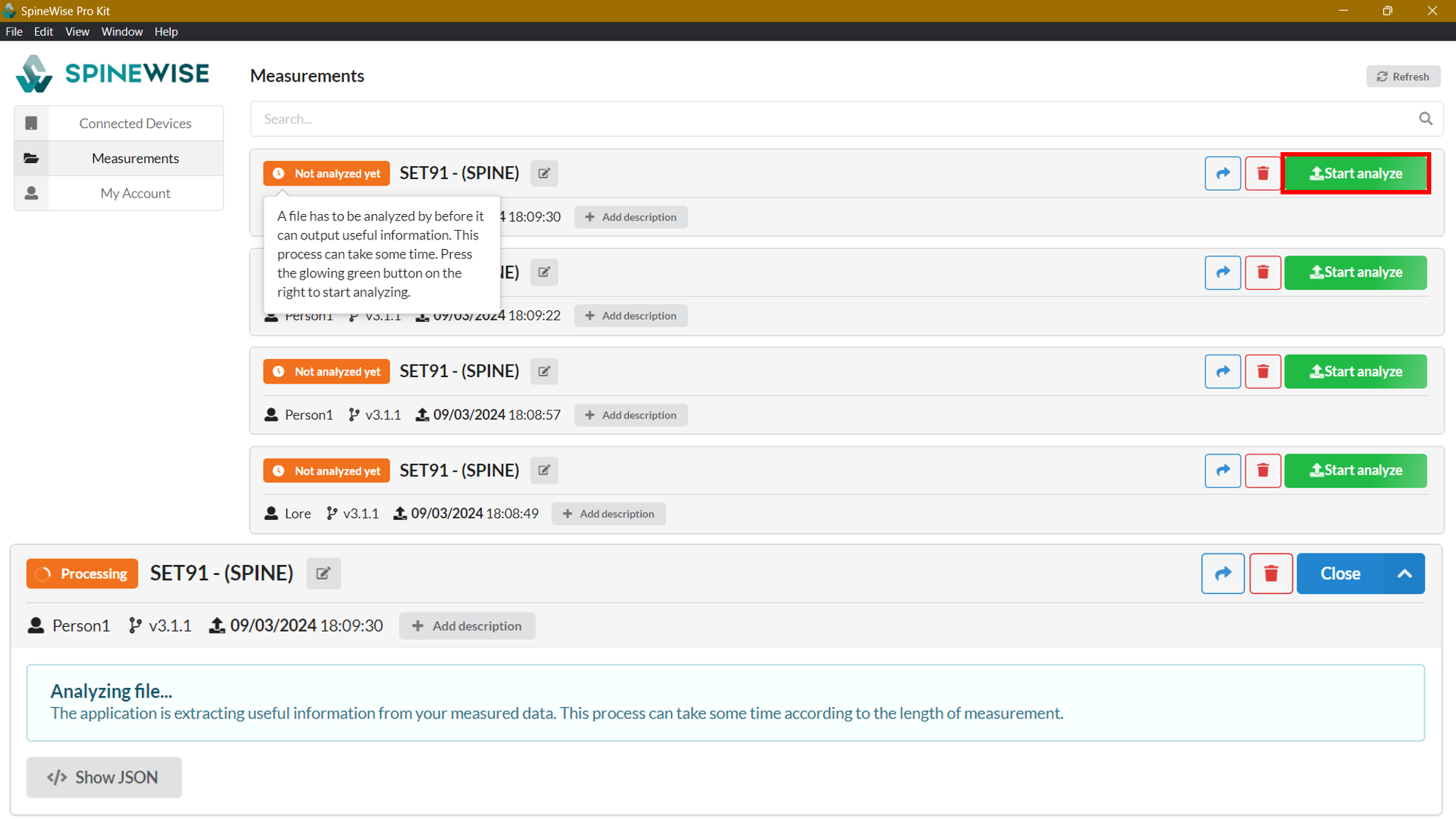Click v3.1.1 version in the Processing panel

[x=170, y=626]
